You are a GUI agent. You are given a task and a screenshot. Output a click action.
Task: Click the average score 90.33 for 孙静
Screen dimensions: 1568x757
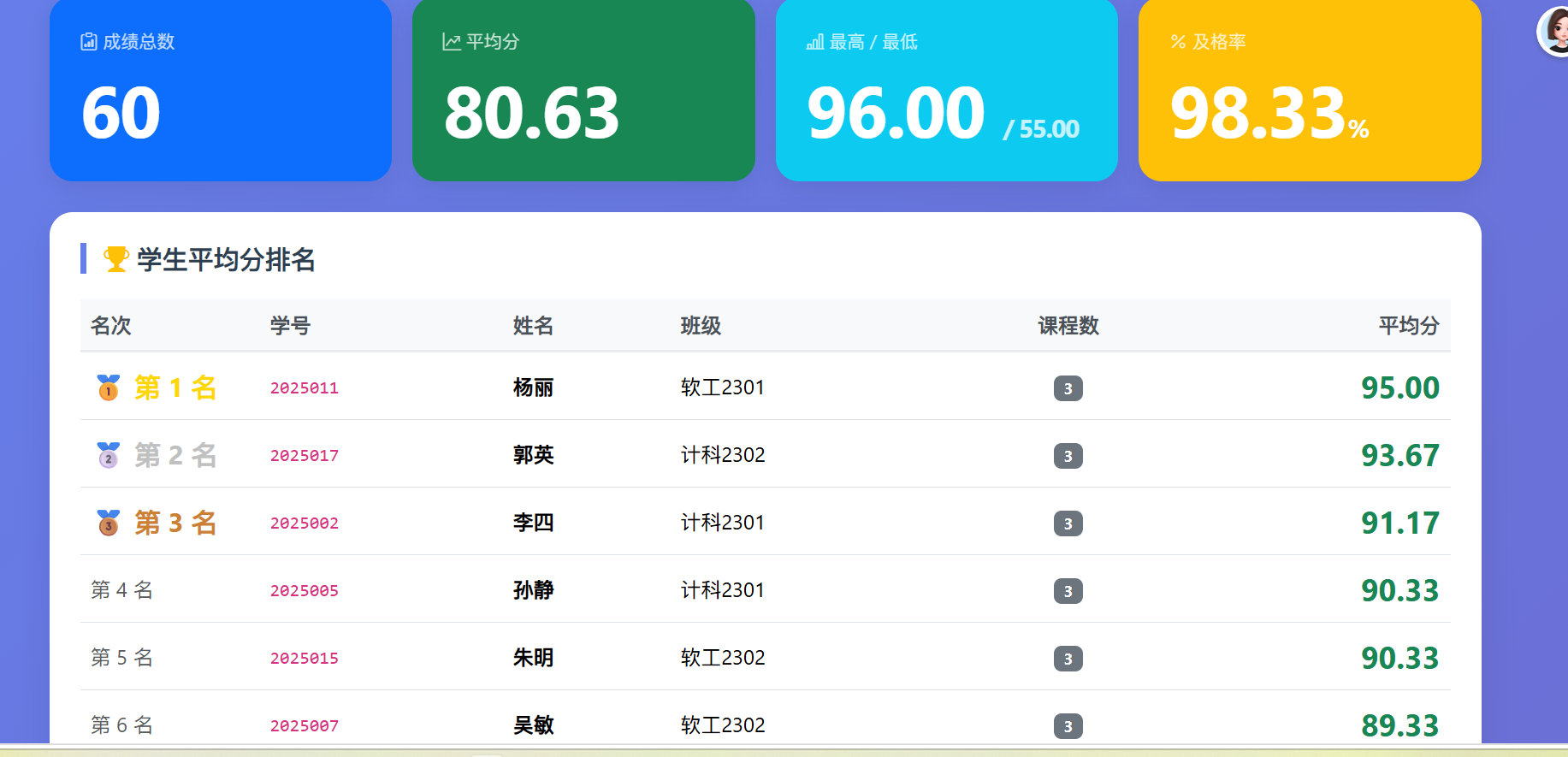(1400, 590)
